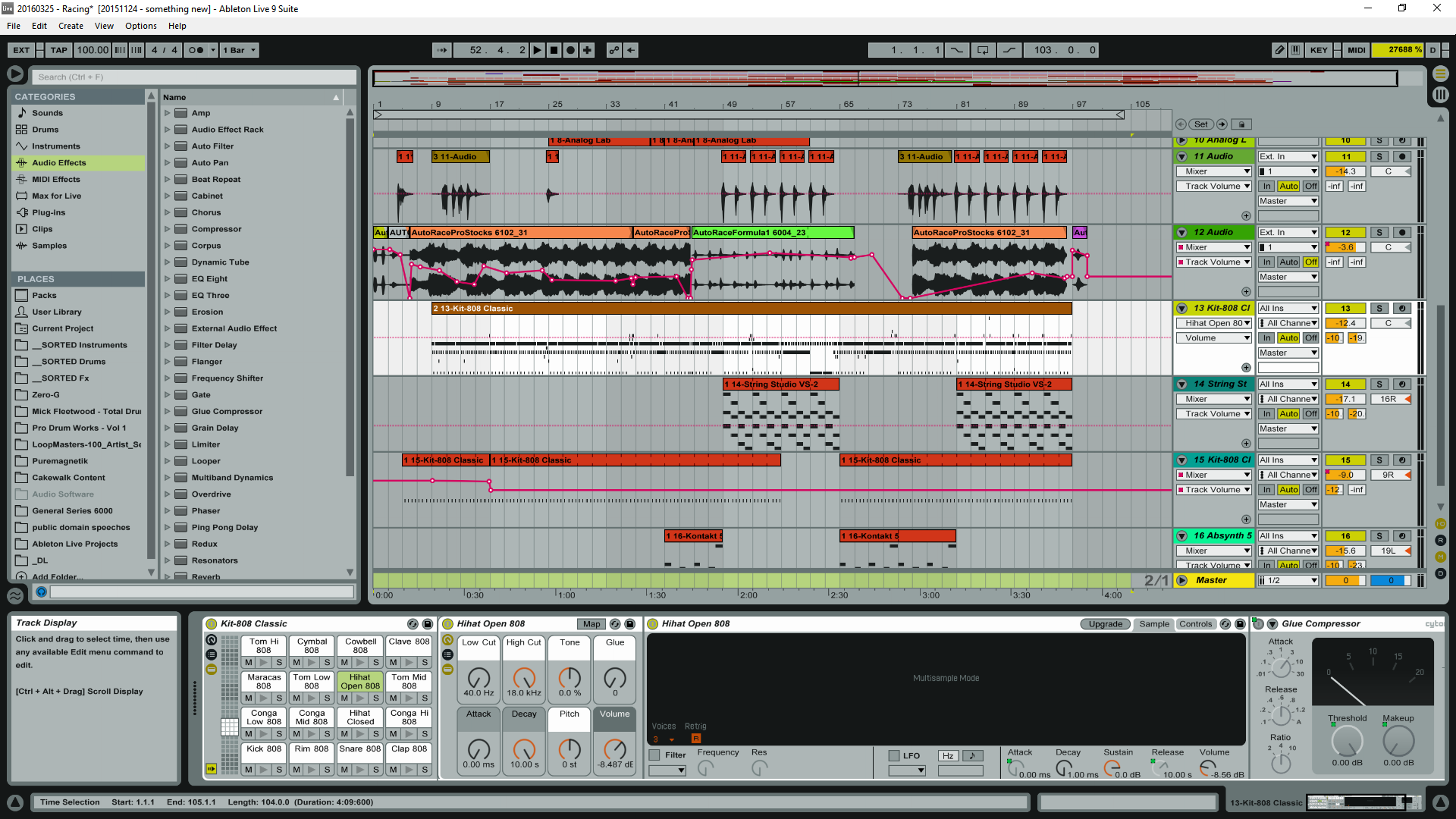The height and width of the screenshot is (819, 1456).
Task: Open the Create menu
Action: [71, 26]
